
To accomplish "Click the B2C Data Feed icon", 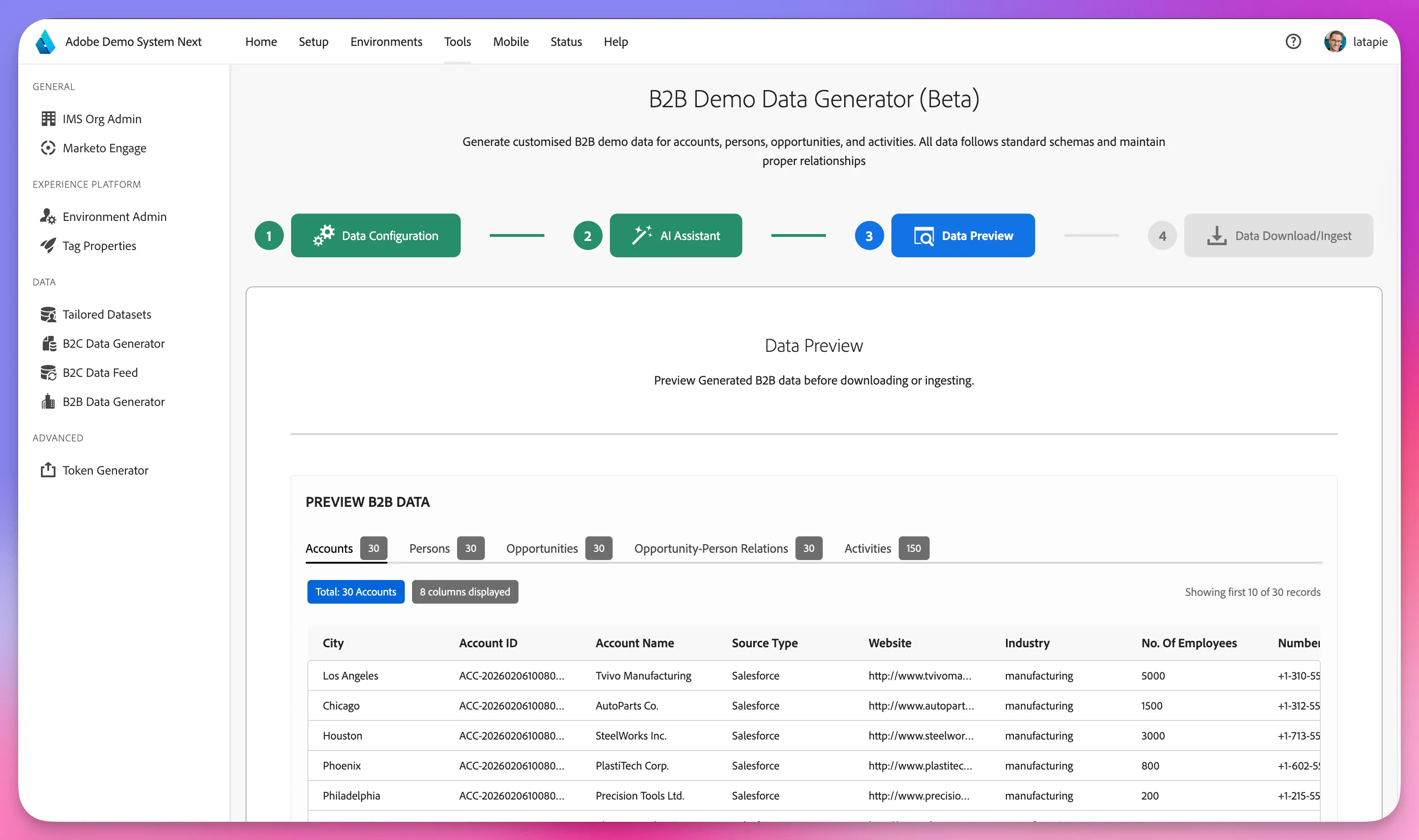I will click(x=48, y=372).
